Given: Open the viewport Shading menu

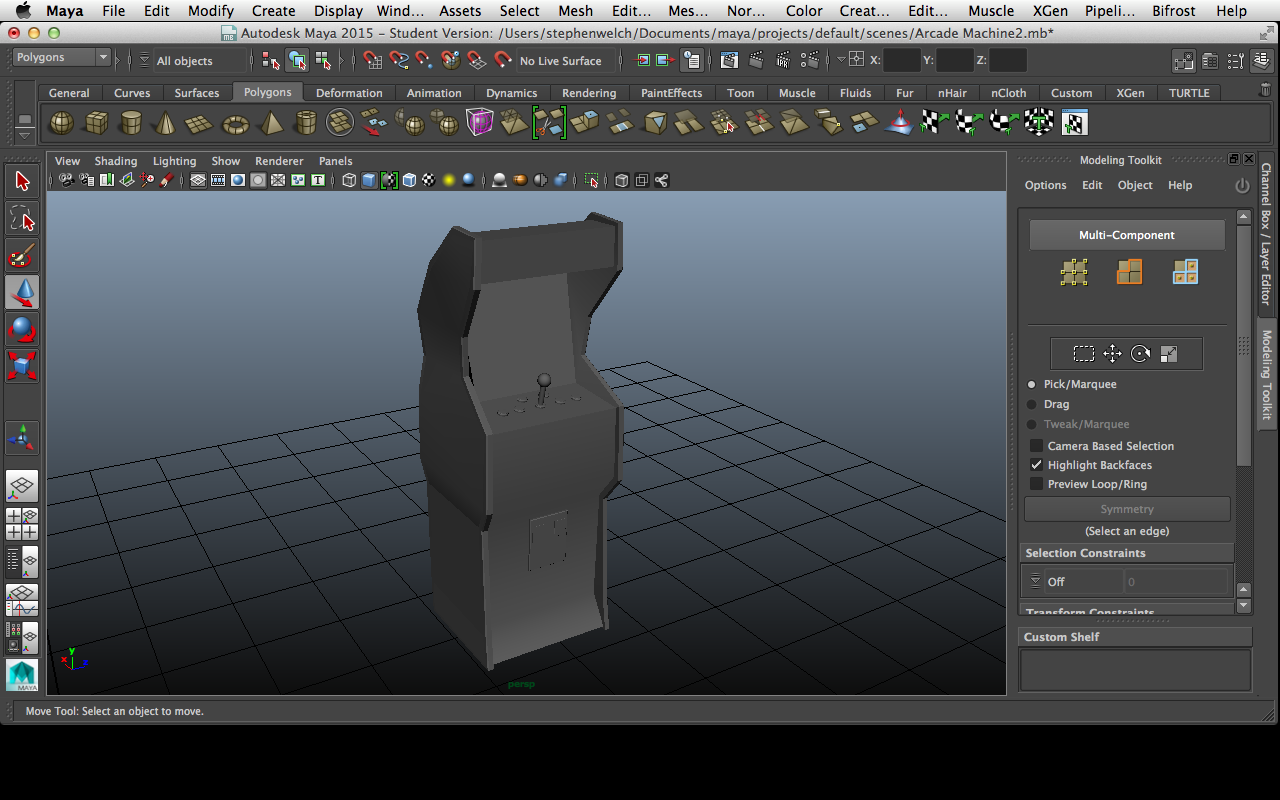Looking at the screenshot, I should pos(116,161).
